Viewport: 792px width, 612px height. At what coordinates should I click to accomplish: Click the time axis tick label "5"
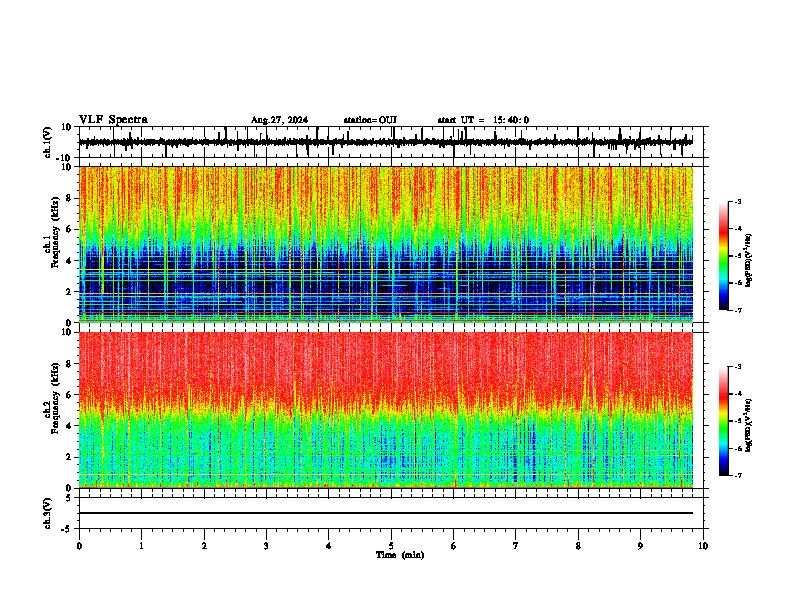click(x=391, y=546)
